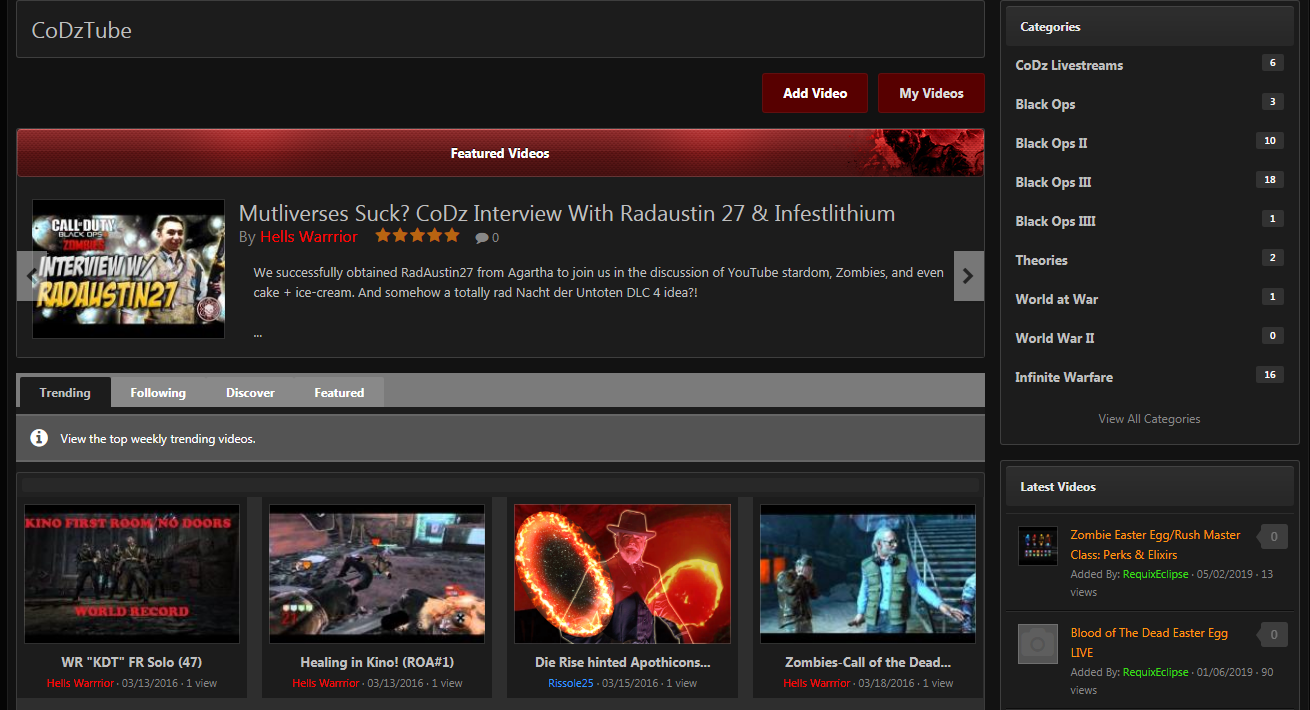This screenshot has width=1310, height=710.
Task: Select the Black Ops III category
Action: point(1053,182)
